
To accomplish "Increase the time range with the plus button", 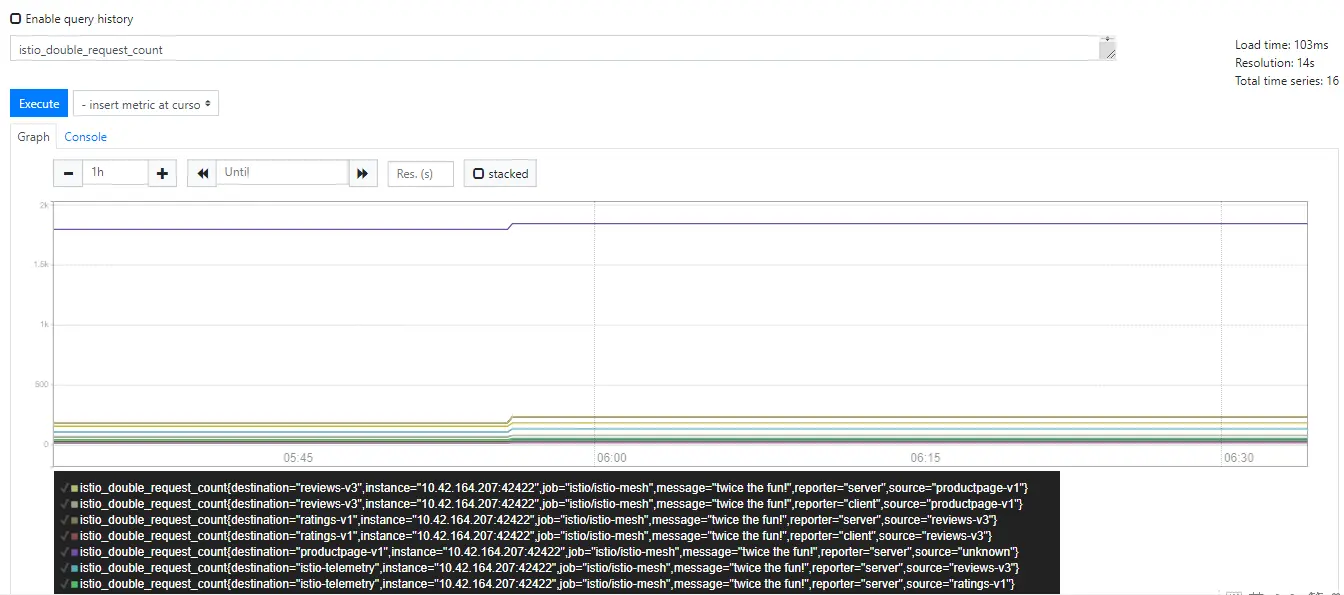I will click(x=163, y=173).
